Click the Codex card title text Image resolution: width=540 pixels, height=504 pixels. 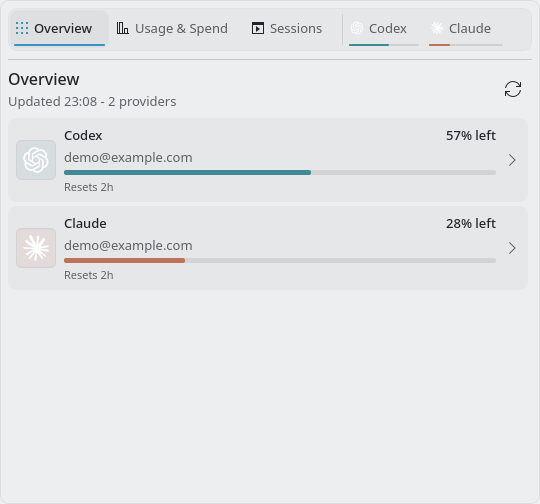[83, 136]
